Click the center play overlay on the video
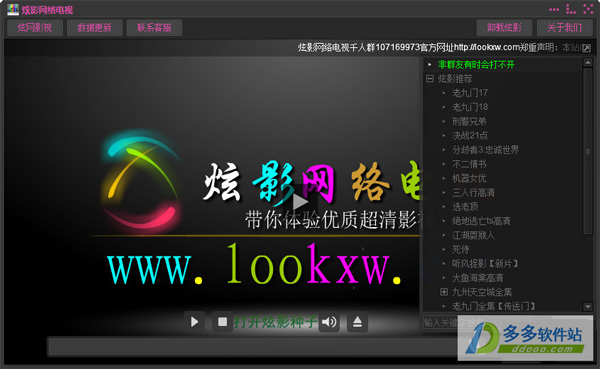 [x=300, y=201]
